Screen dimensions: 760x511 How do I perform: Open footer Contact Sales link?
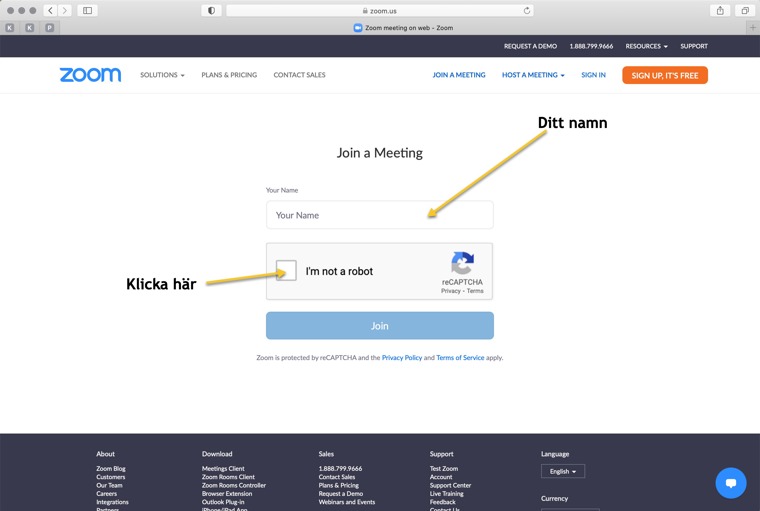(337, 477)
